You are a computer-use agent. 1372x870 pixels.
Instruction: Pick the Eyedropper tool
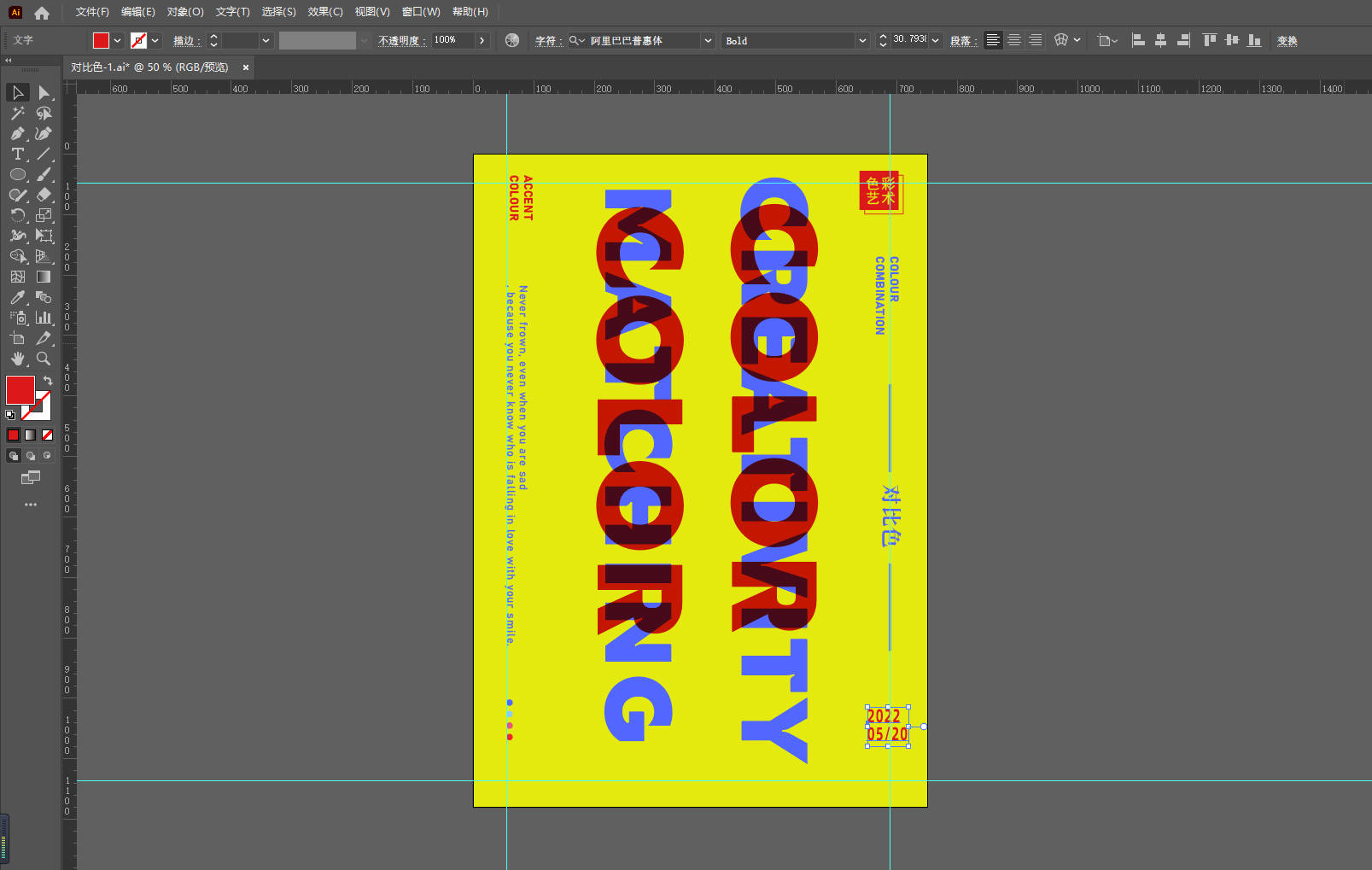(x=17, y=297)
